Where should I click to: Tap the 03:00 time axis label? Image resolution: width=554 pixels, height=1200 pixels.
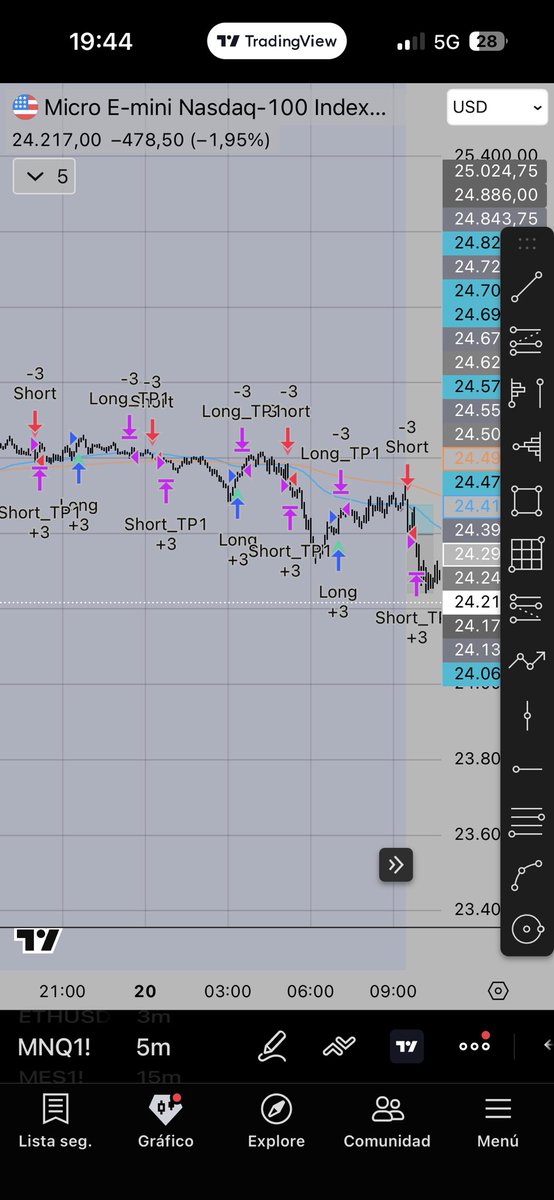228,991
